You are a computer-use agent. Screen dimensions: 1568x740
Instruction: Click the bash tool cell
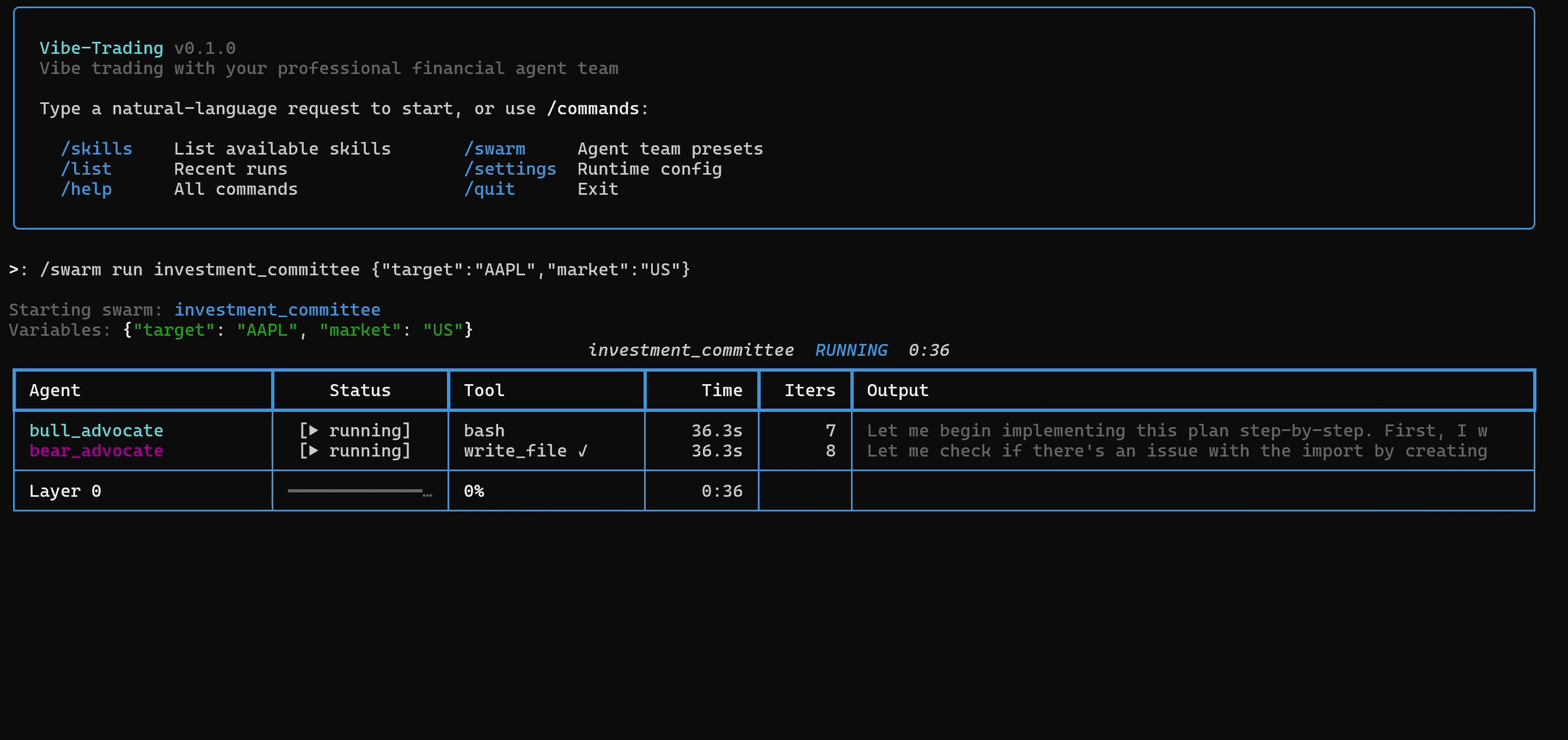coord(484,431)
